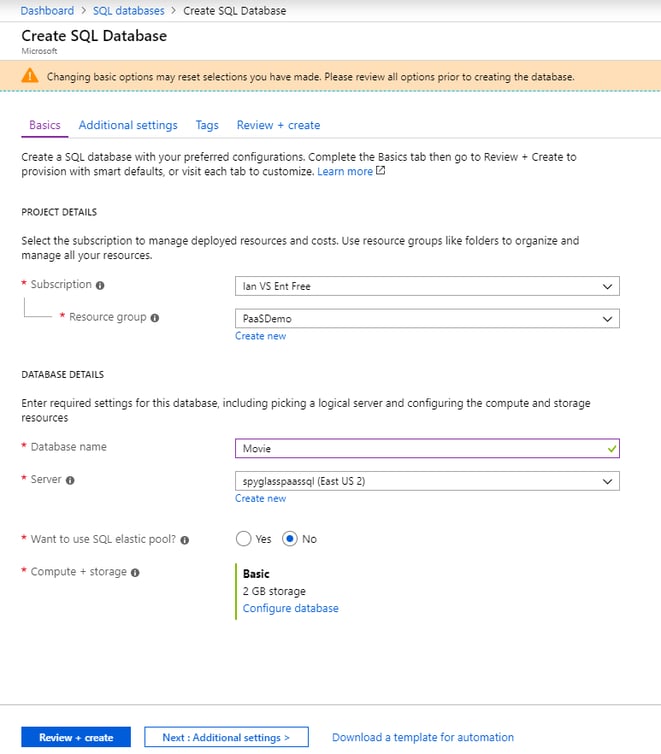Go to the Review + create tab
Screen dimensions: 661x754
click(x=278, y=126)
